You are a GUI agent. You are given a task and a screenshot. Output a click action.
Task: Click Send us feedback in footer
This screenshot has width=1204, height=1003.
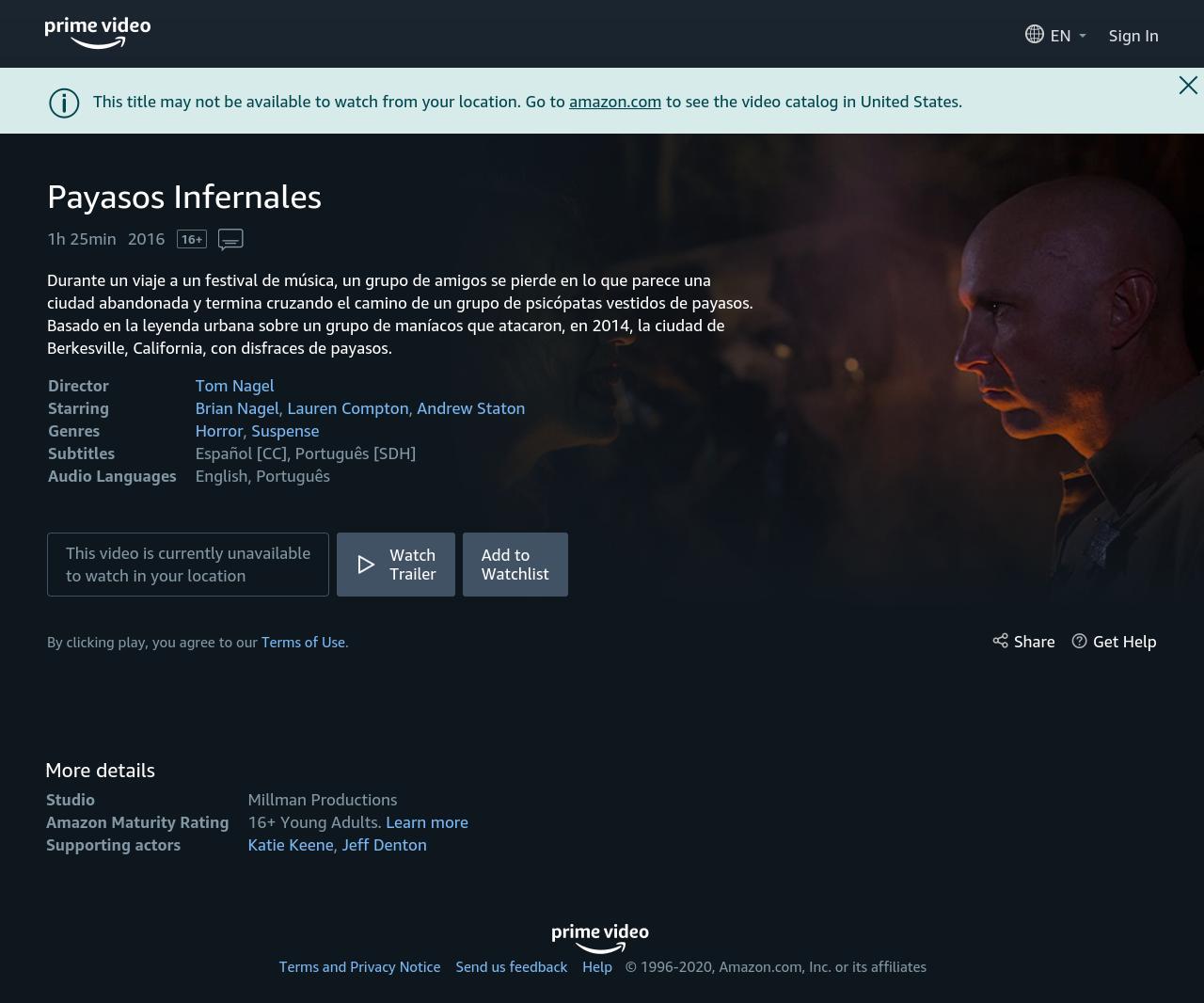pyautogui.click(x=511, y=967)
